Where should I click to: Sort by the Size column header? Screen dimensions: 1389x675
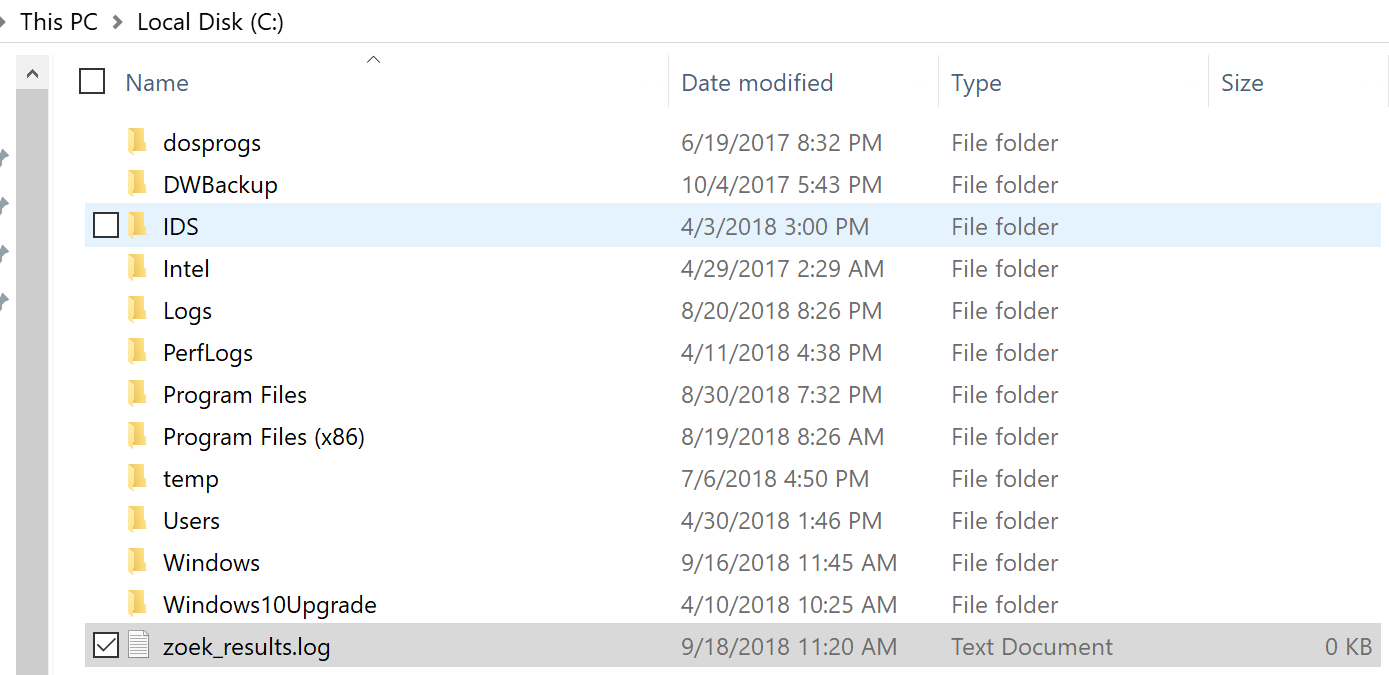(1242, 83)
